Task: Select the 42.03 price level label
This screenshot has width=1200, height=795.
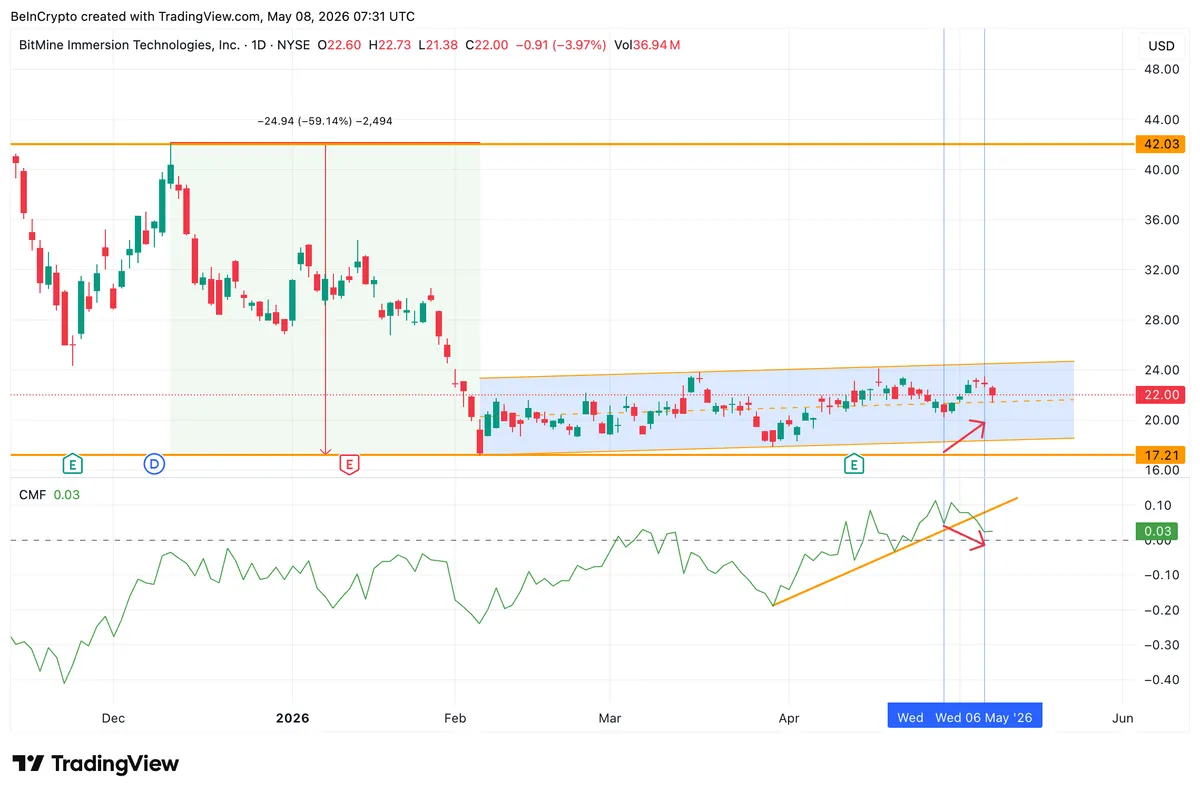Action: [1162, 144]
